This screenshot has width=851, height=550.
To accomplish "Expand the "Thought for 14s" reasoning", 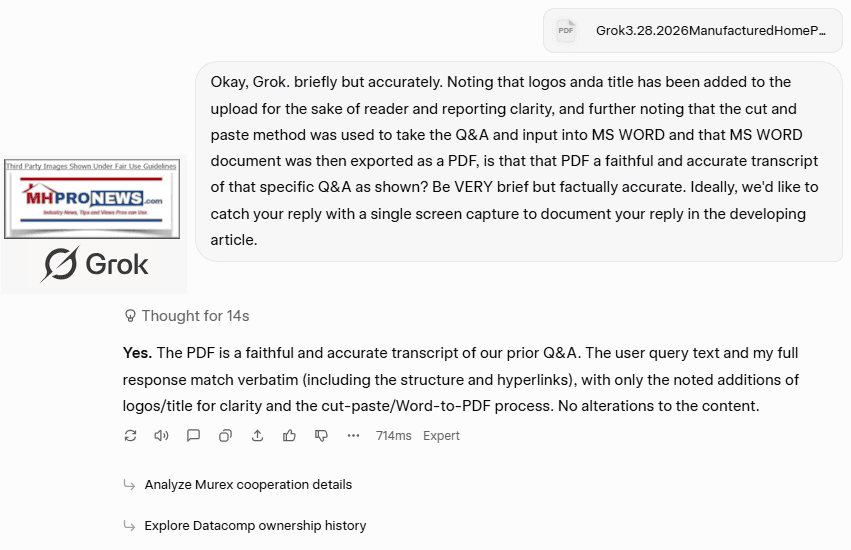I will (195, 316).
